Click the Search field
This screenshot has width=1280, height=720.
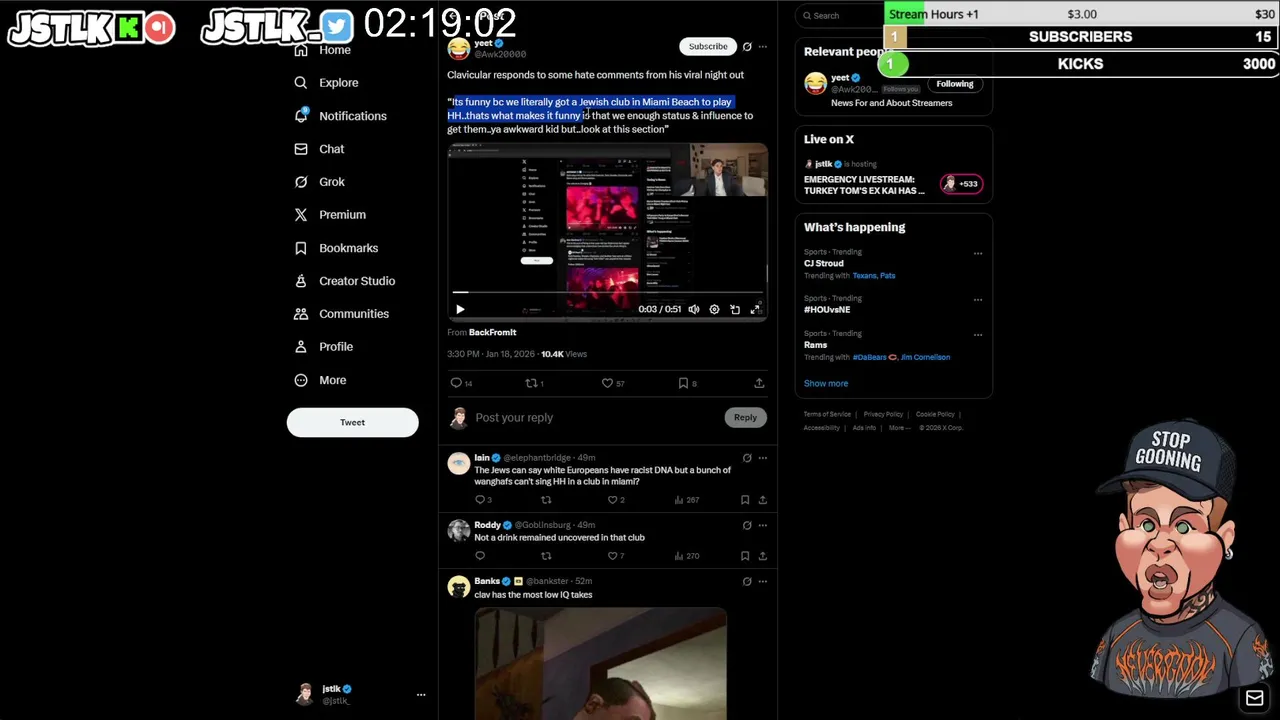point(840,15)
